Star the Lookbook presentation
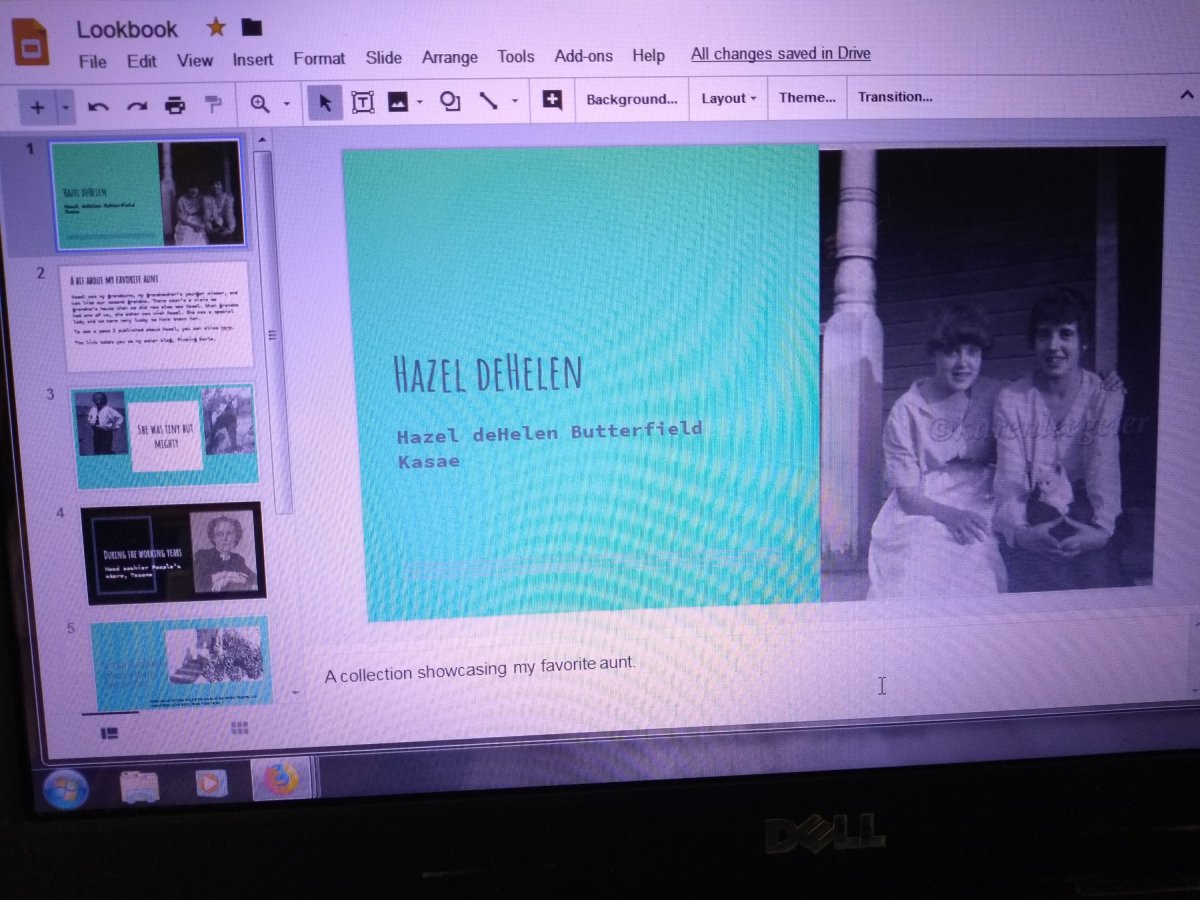1200x900 pixels. click(x=215, y=27)
